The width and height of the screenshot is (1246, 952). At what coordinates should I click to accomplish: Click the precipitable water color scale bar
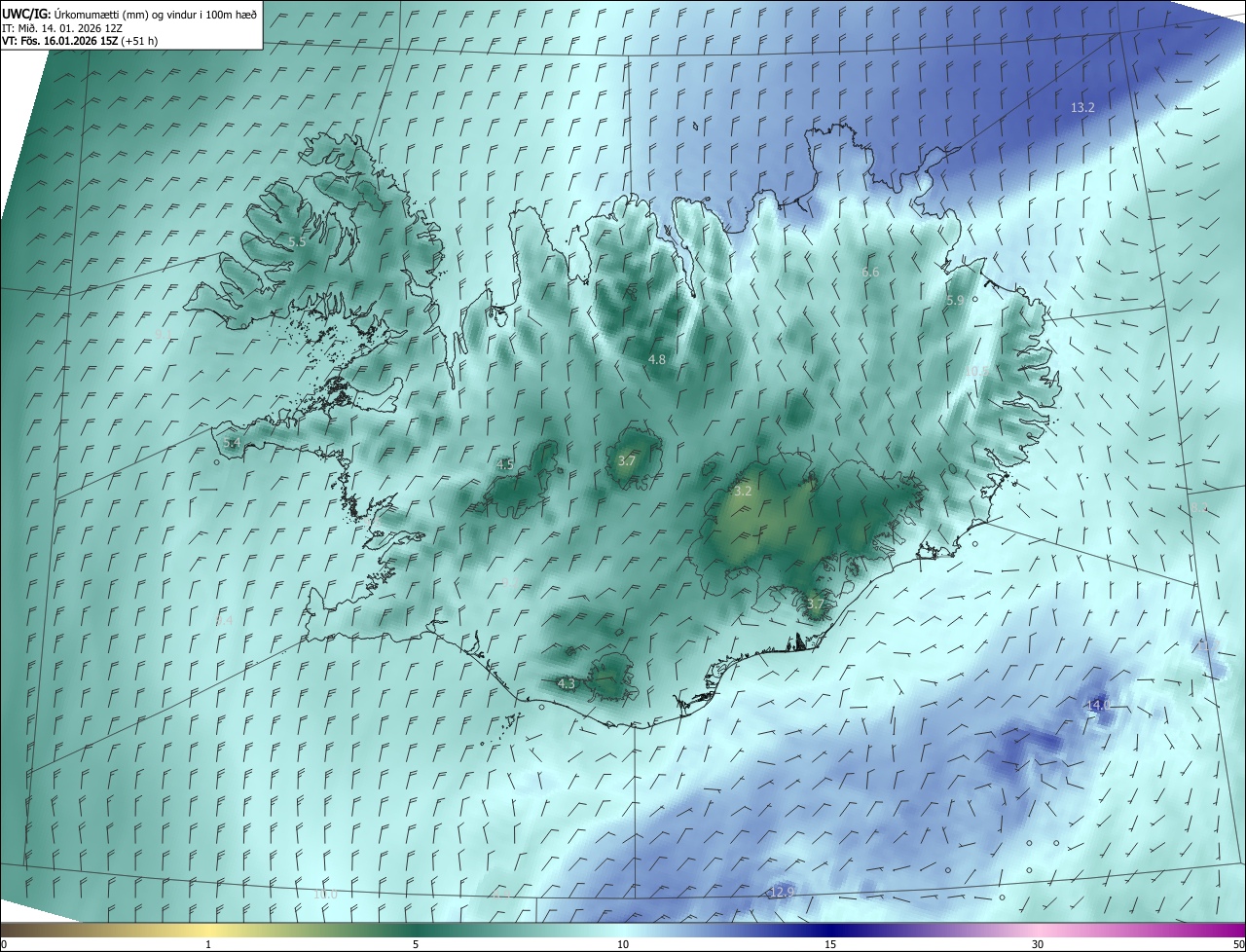pos(623,930)
